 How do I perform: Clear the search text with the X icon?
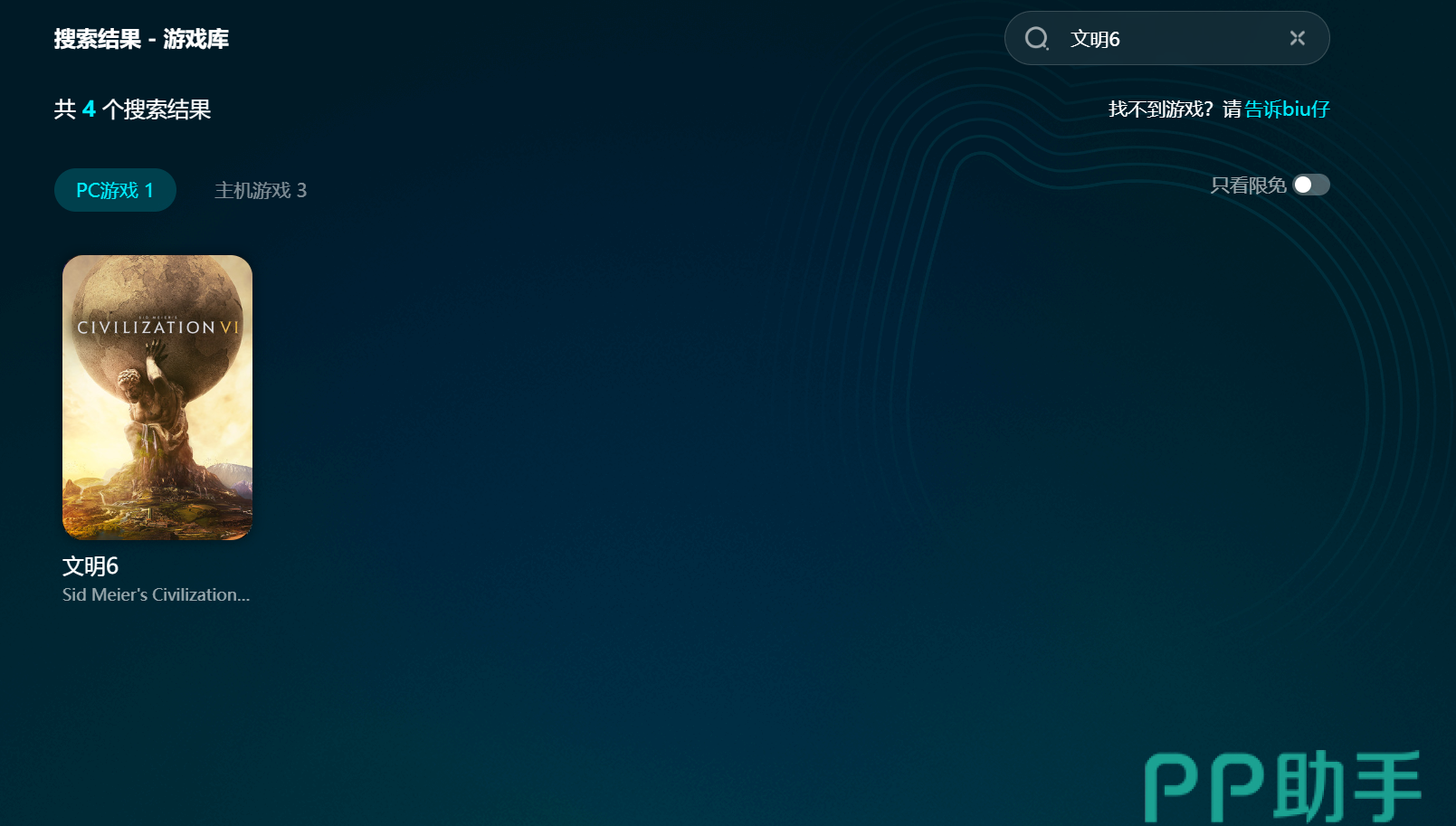point(1298,38)
